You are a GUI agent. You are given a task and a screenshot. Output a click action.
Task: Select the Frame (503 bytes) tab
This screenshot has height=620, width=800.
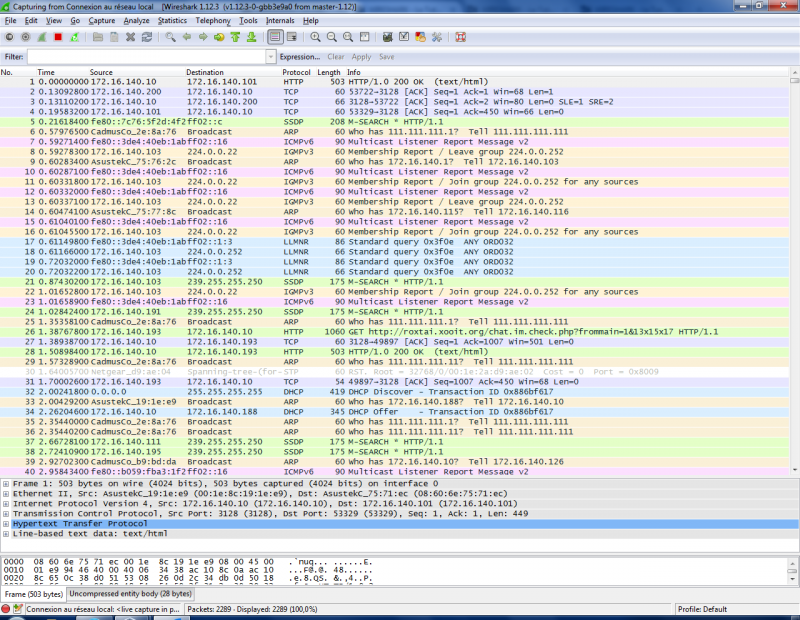click(x=33, y=594)
